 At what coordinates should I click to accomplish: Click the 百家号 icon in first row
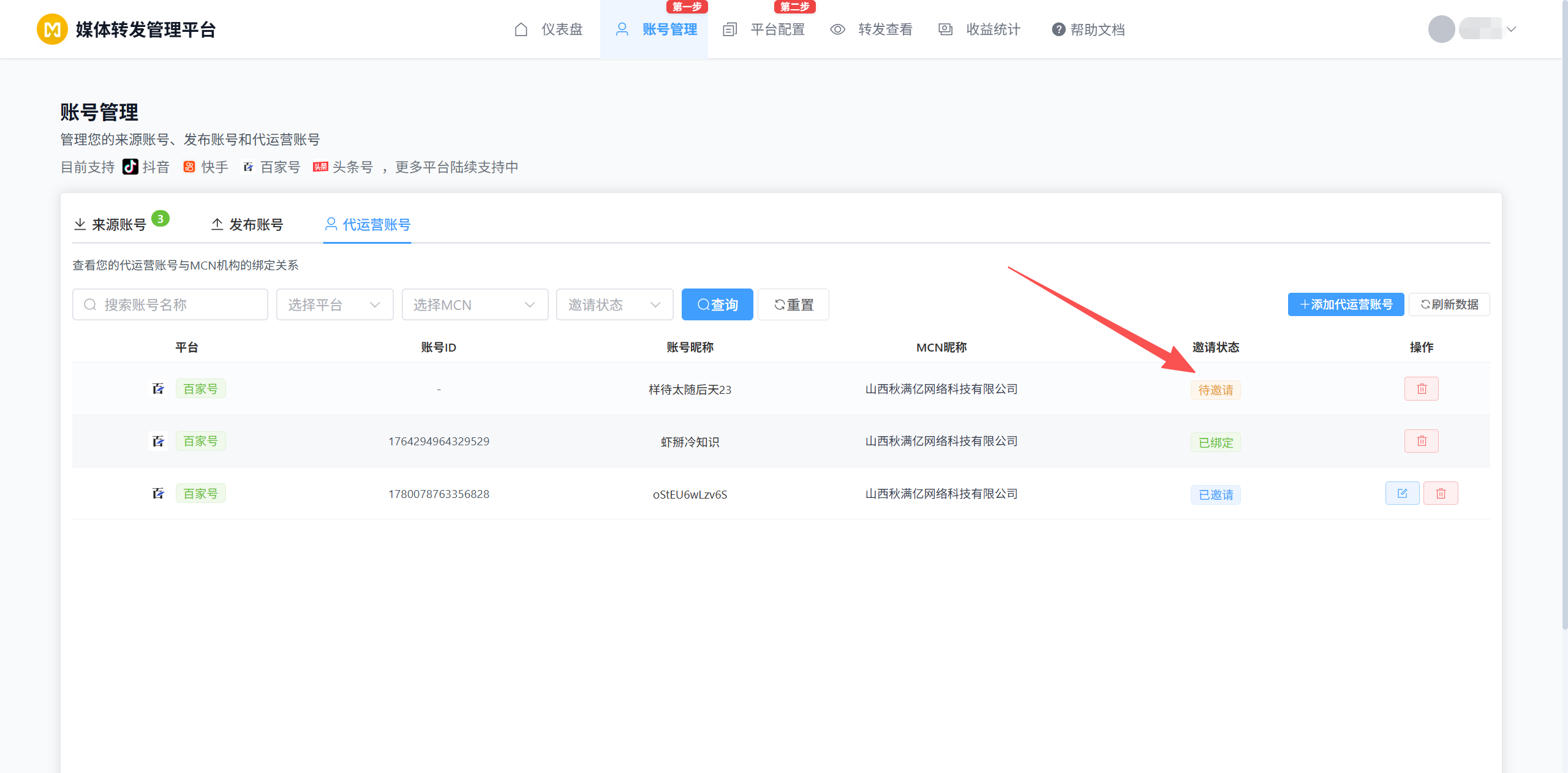(158, 389)
